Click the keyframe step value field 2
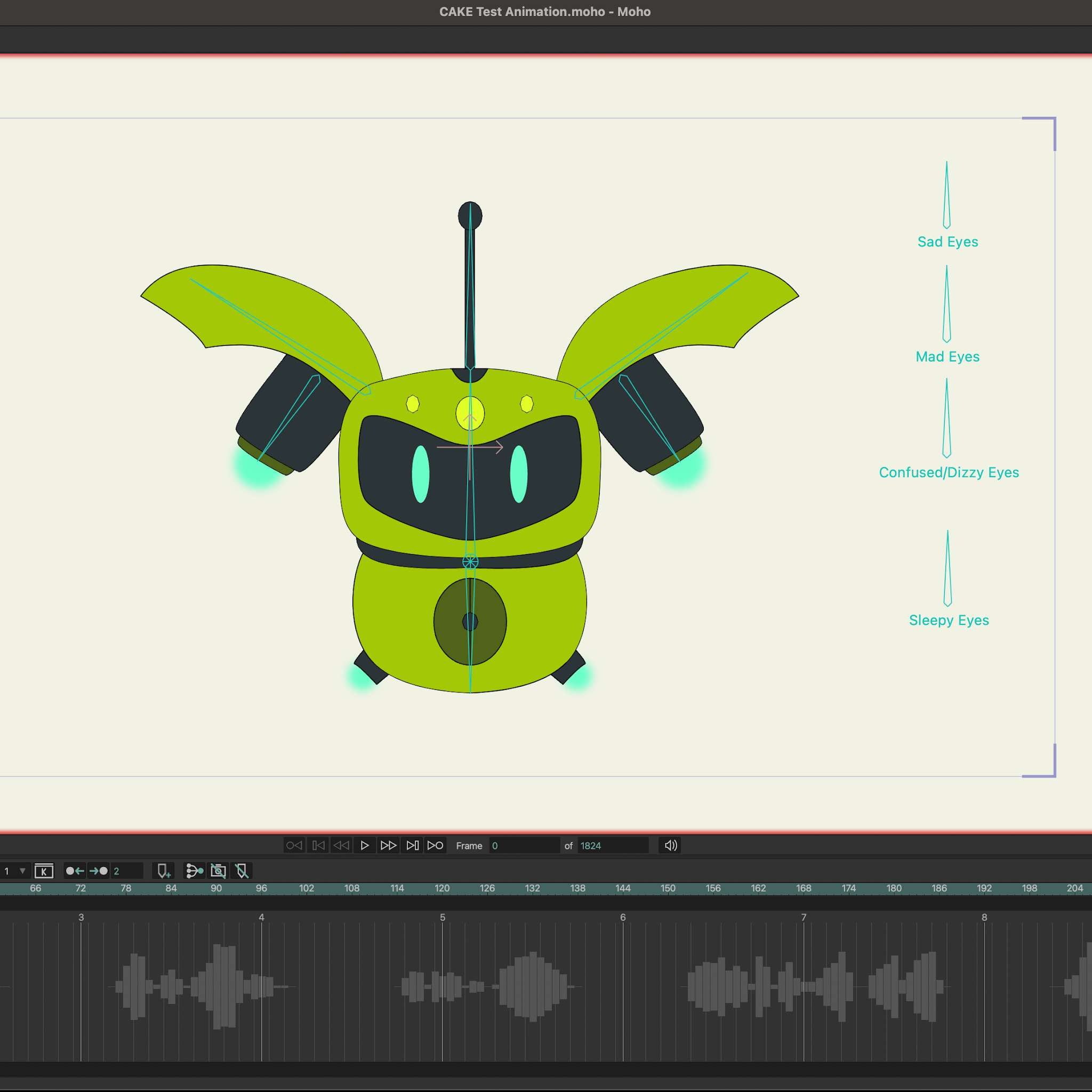 click(126, 871)
